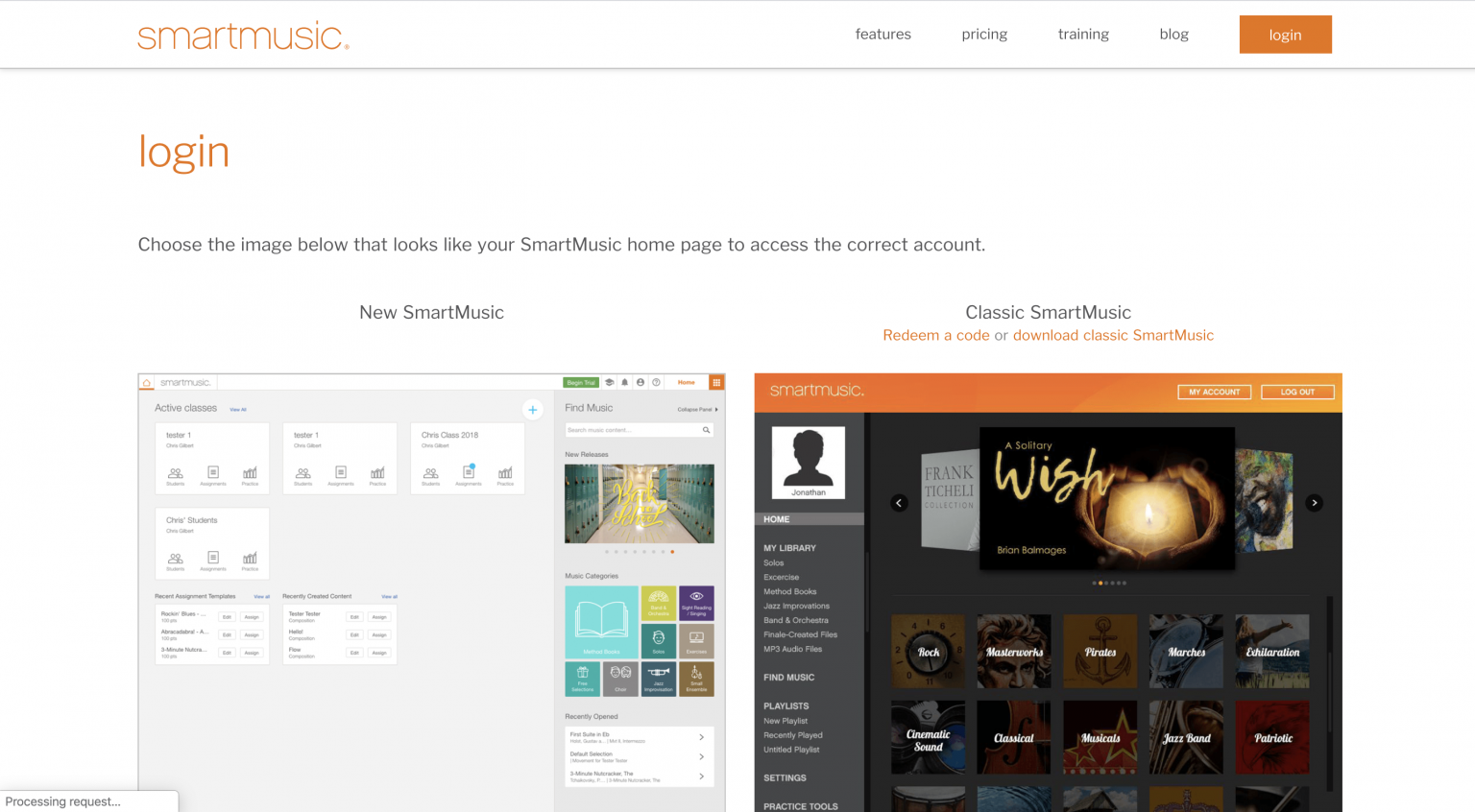Image resolution: width=1475 pixels, height=812 pixels.
Task: Click the orange grid icon beside Home
Action: 716,382
